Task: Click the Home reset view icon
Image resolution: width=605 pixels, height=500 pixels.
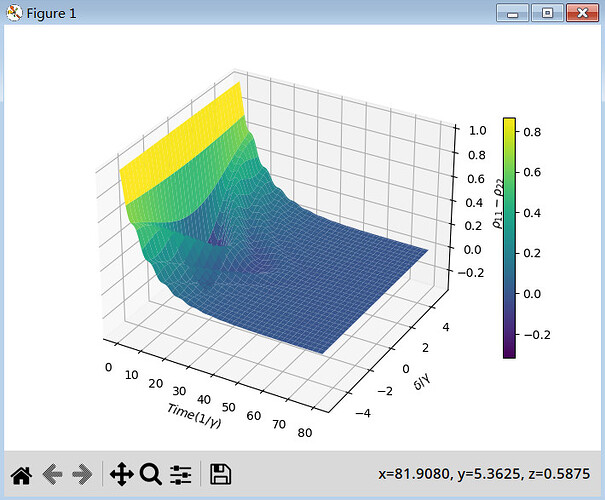Action: (x=20, y=474)
